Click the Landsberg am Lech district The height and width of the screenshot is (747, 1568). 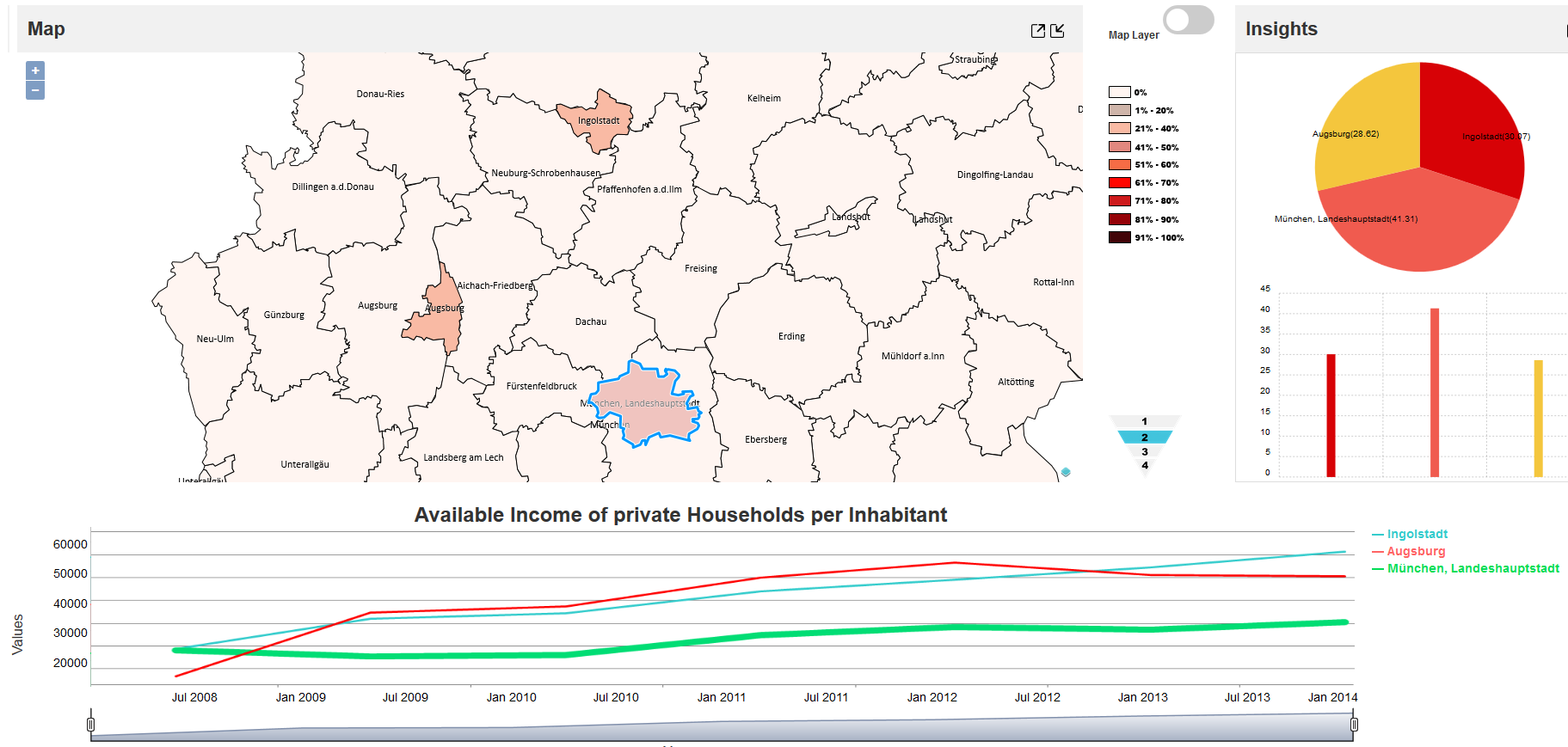click(x=463, y=458)
